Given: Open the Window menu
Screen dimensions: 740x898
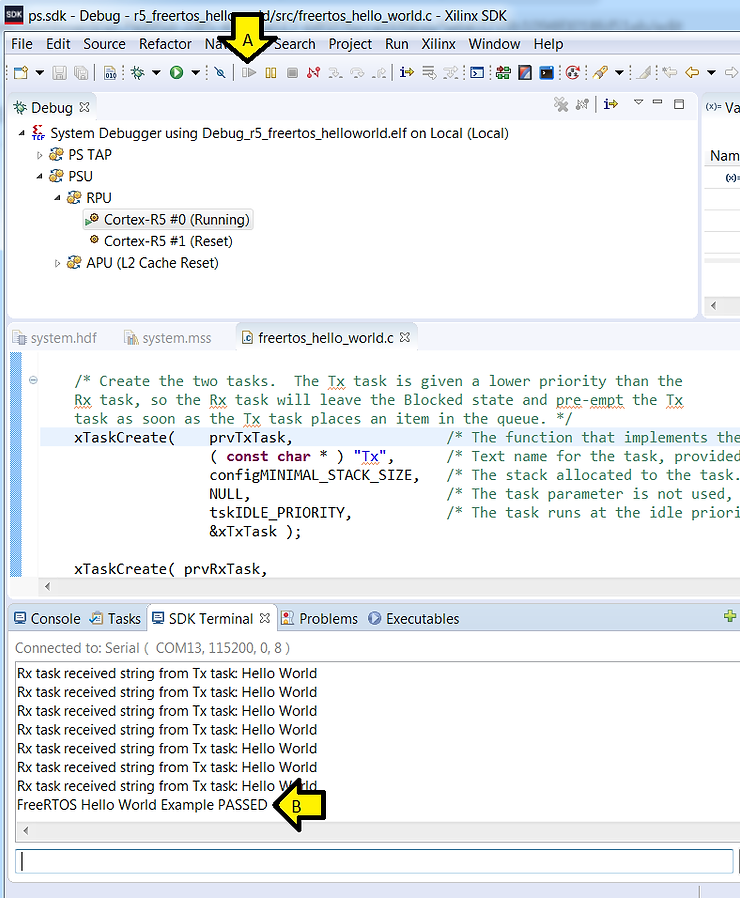Looking at the screenshot, I should [x=494, y=44].
